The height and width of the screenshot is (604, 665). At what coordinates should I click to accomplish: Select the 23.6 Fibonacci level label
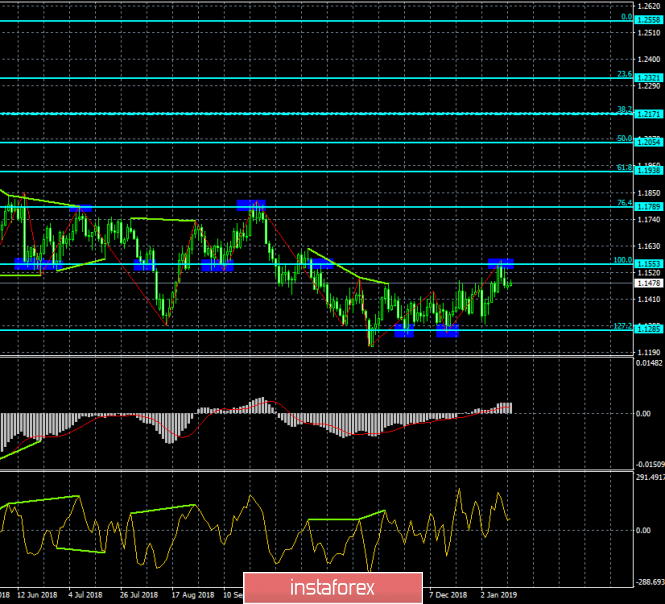pyautogui.click(x=622, y=74)
